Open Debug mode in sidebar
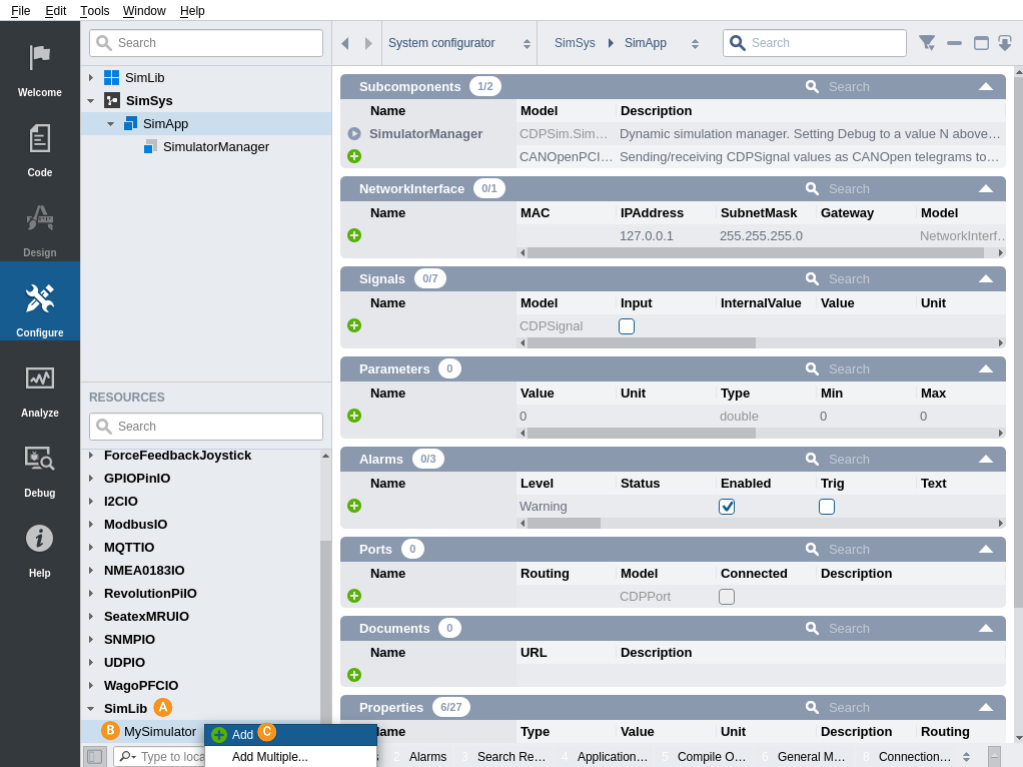This screenshot has height=767, width=1023. [x=40, y=468]
